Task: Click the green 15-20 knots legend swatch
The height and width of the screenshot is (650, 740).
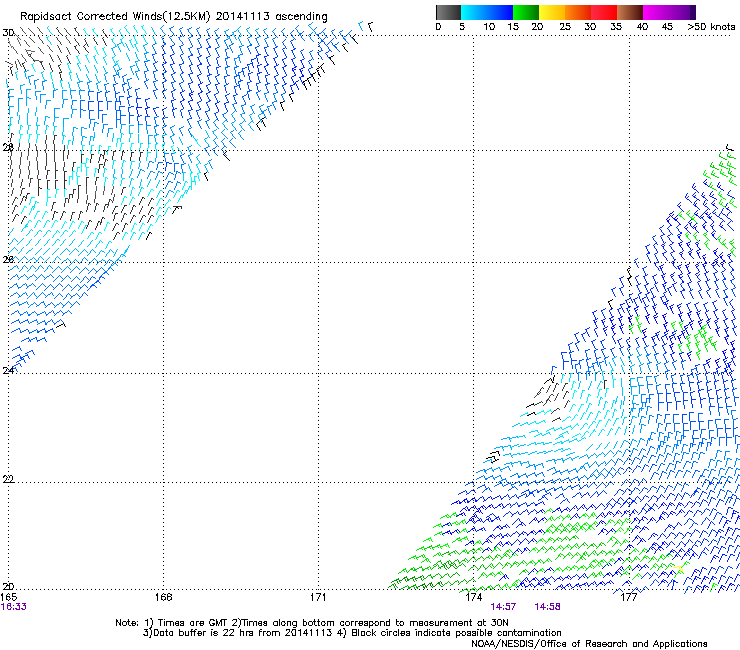Action: pos(526,12)
